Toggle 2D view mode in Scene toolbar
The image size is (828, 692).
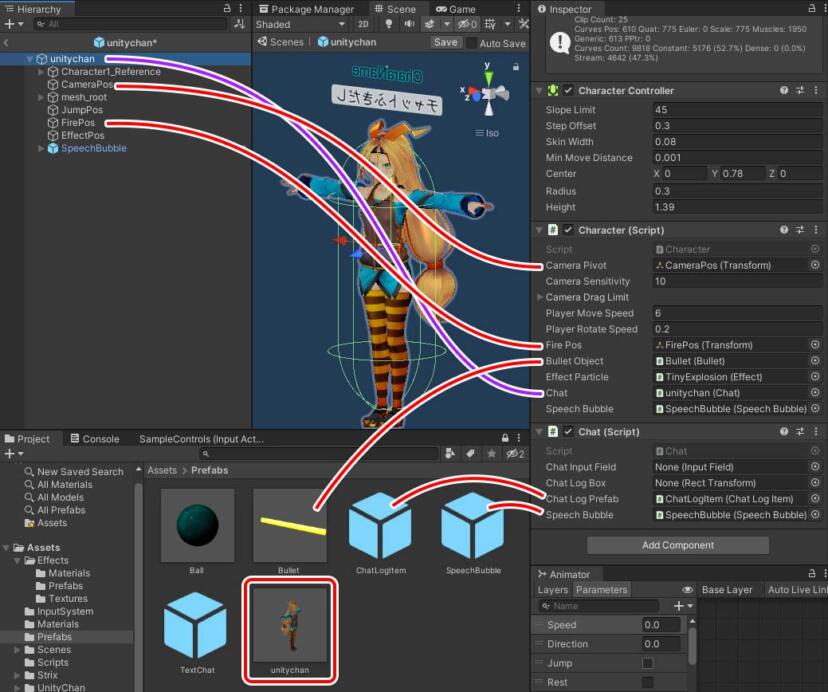[363, 24]
